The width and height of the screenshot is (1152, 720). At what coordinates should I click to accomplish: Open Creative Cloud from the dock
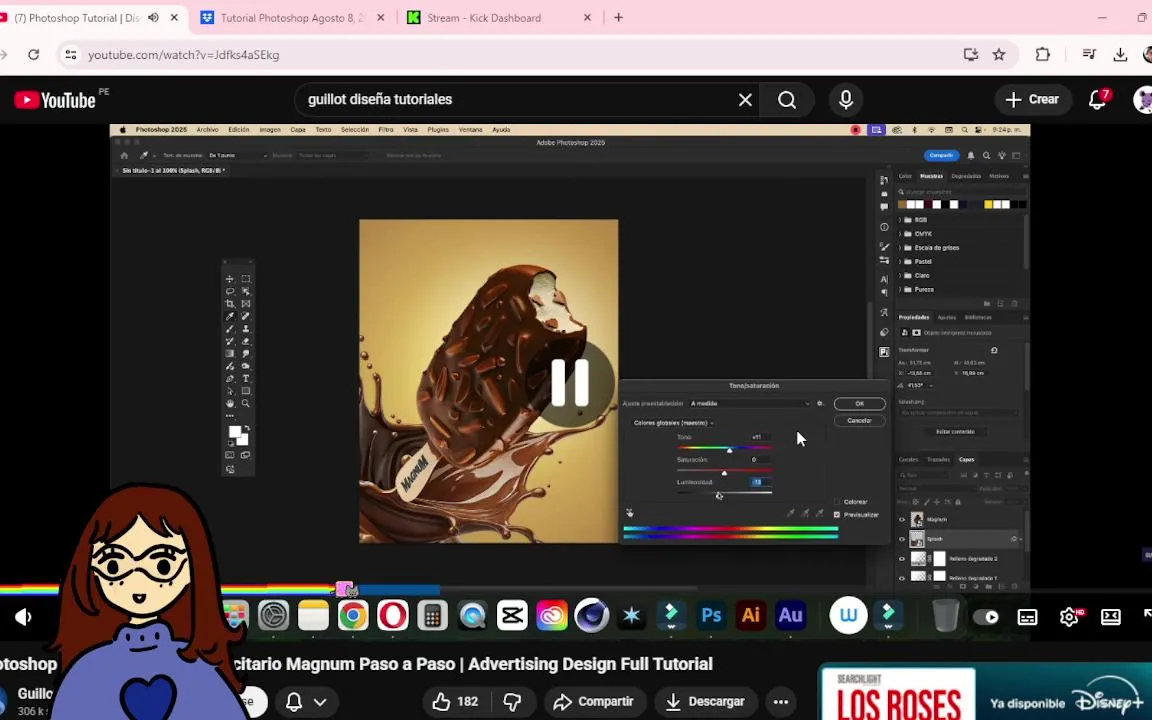tap(552, 616)
